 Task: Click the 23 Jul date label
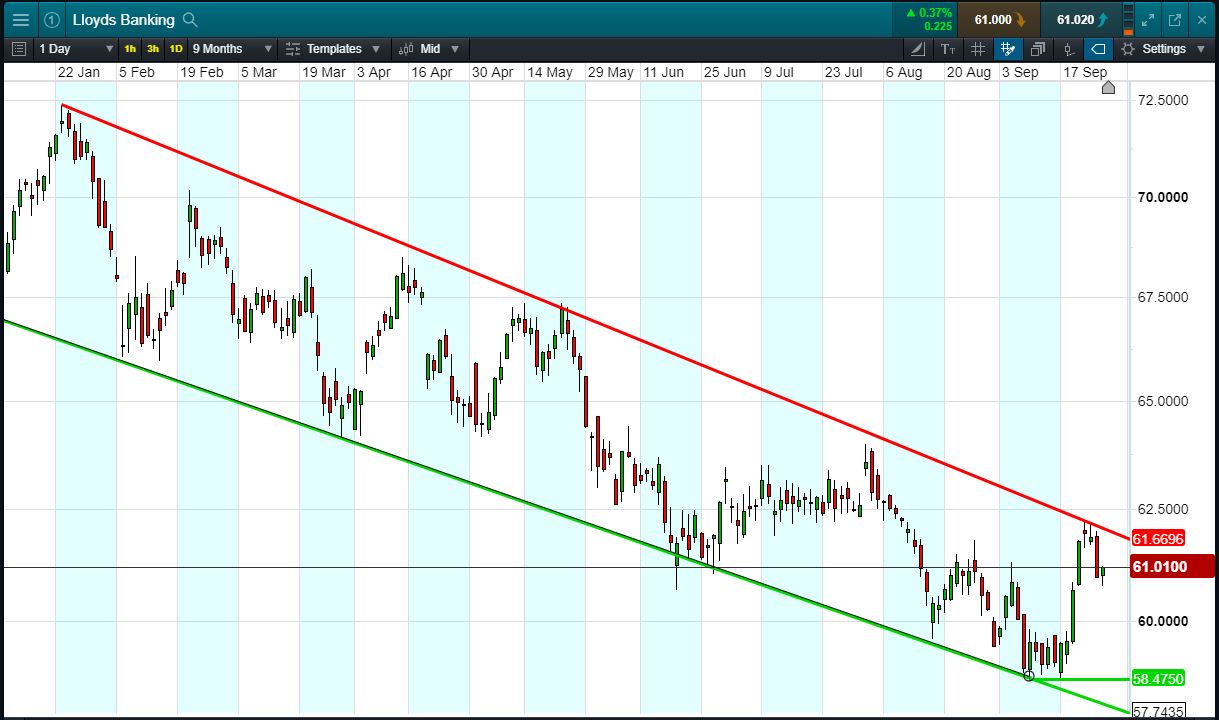pos(844,72)
